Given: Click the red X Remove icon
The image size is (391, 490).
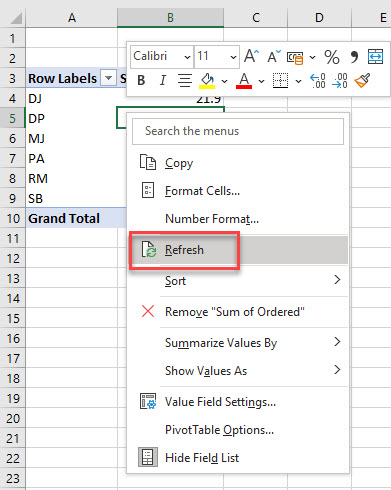Looking at the screenshot, I should tap(148, 311).
